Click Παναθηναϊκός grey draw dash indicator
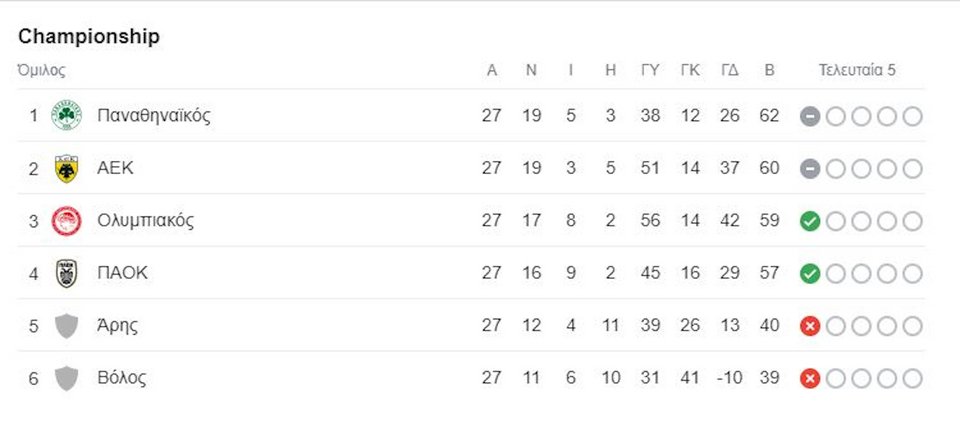The width and height of the screenshot is (960, 436). tap(809, 116)
